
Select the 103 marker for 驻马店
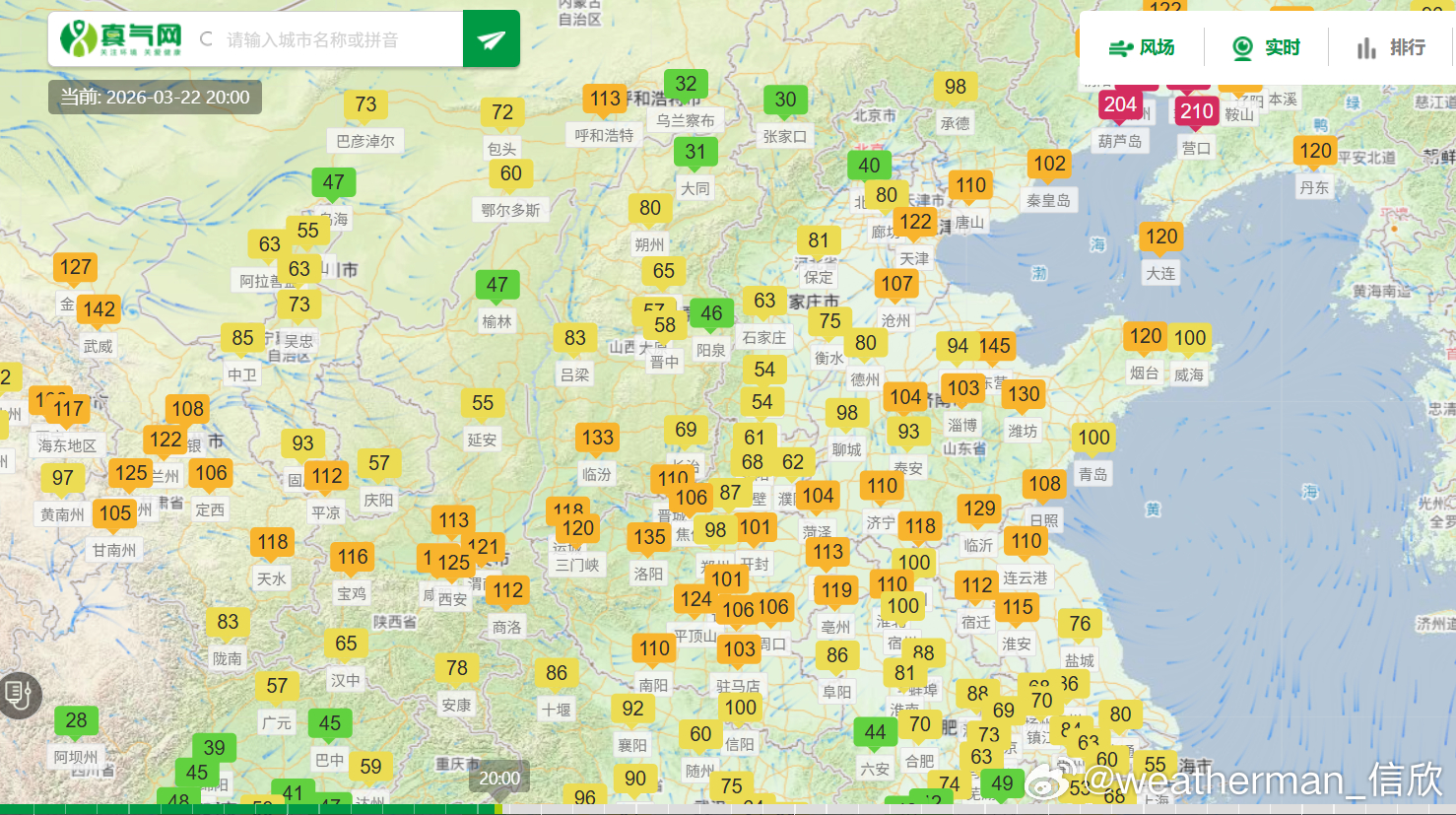point(739,649)
